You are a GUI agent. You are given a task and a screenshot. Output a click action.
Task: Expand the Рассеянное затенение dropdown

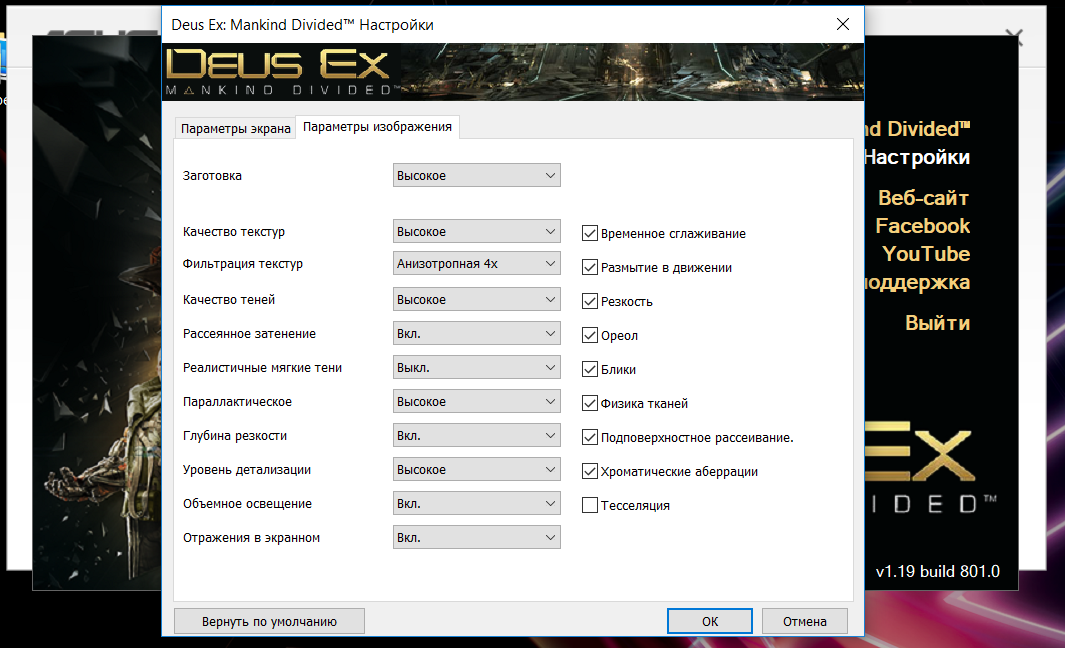[x=477, y=334]
